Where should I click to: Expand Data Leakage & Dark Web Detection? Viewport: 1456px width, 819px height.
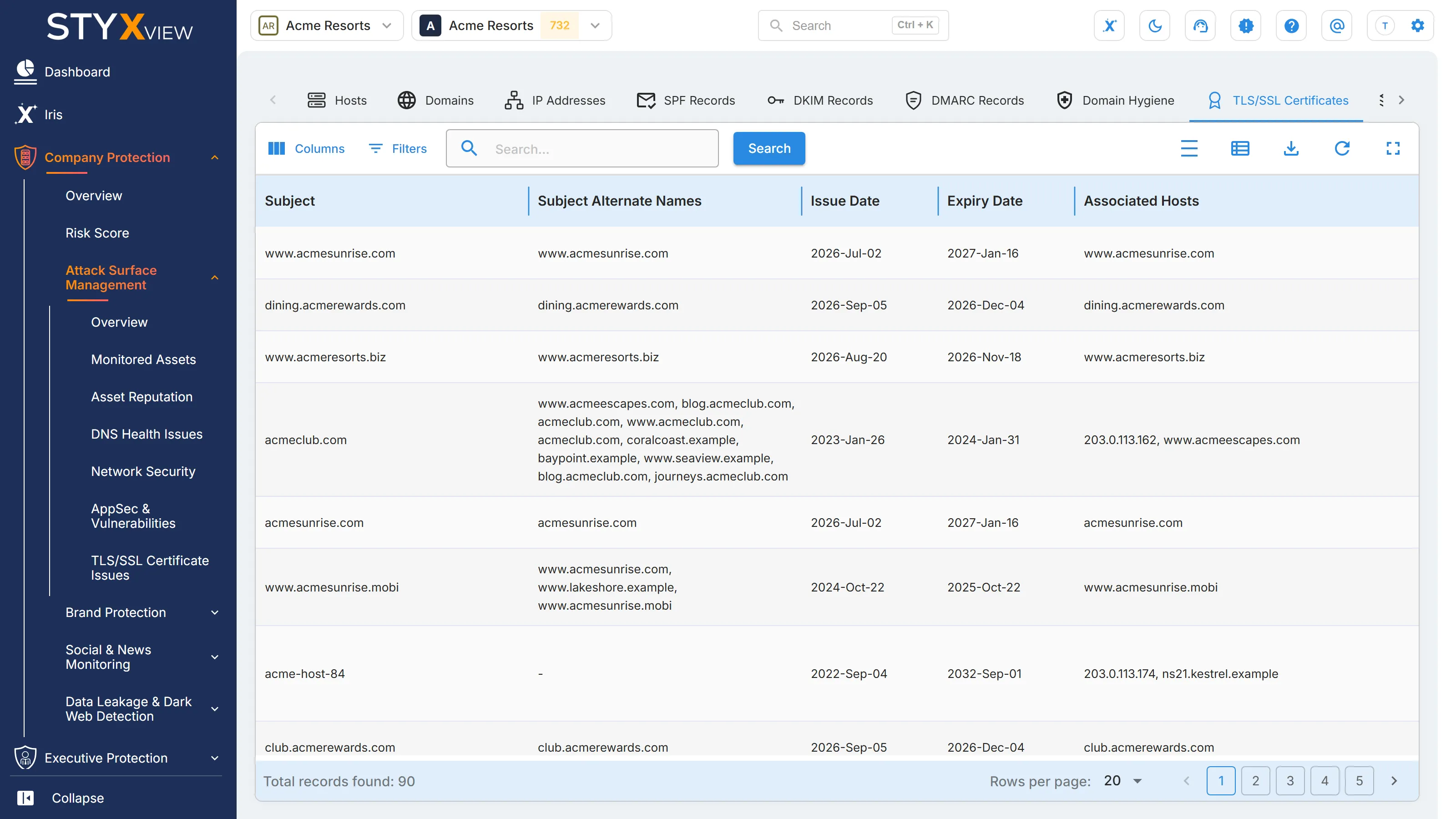215,709
